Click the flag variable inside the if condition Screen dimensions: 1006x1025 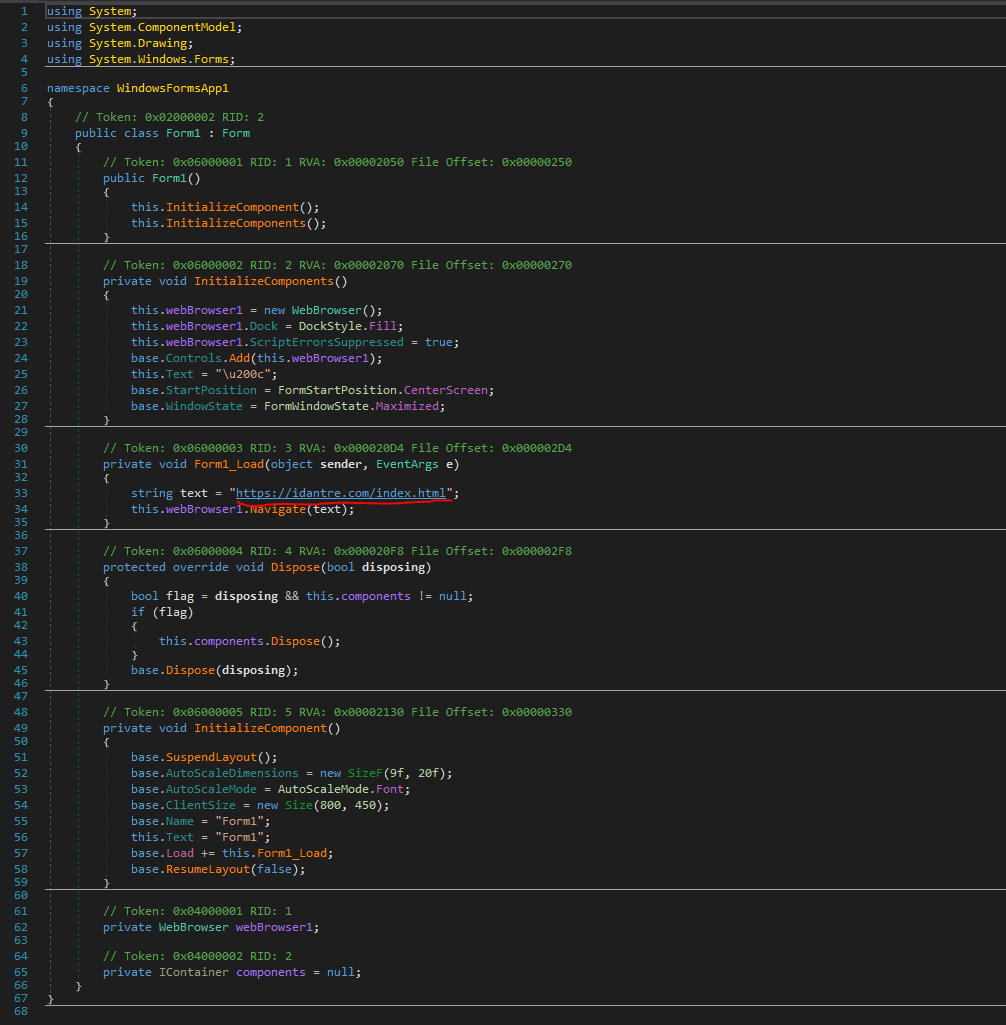point(173,613)
